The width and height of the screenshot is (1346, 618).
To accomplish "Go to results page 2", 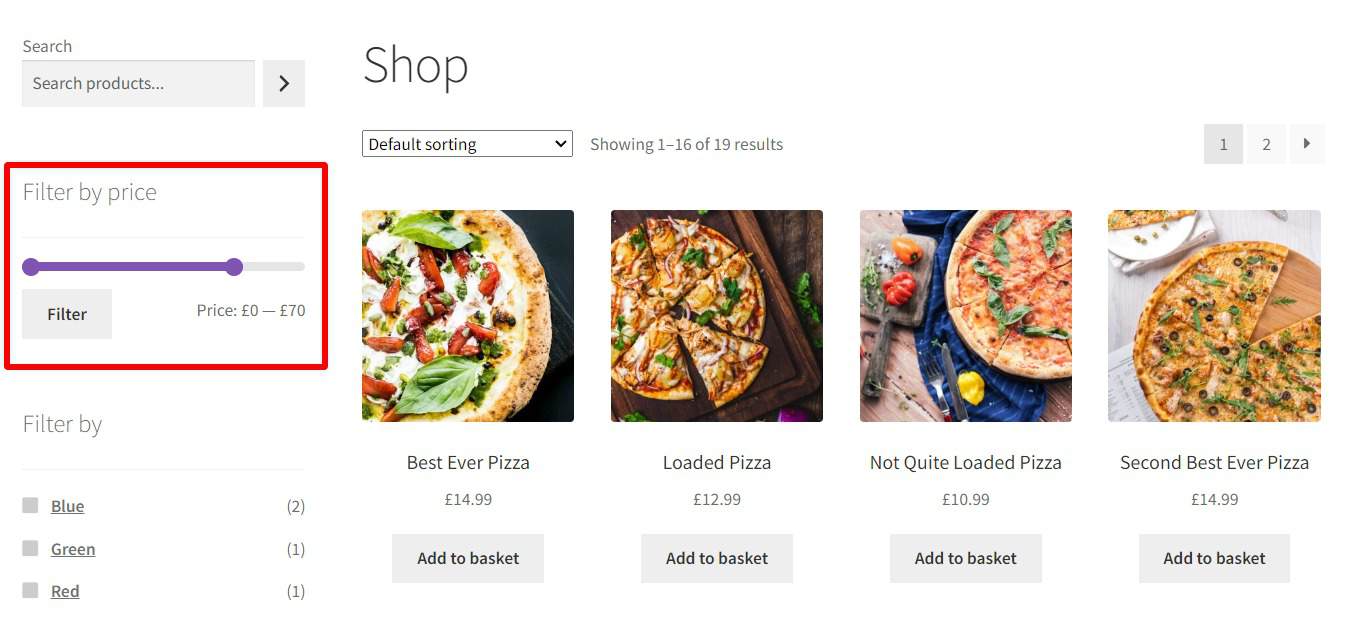I will (x=1265, y=144).
